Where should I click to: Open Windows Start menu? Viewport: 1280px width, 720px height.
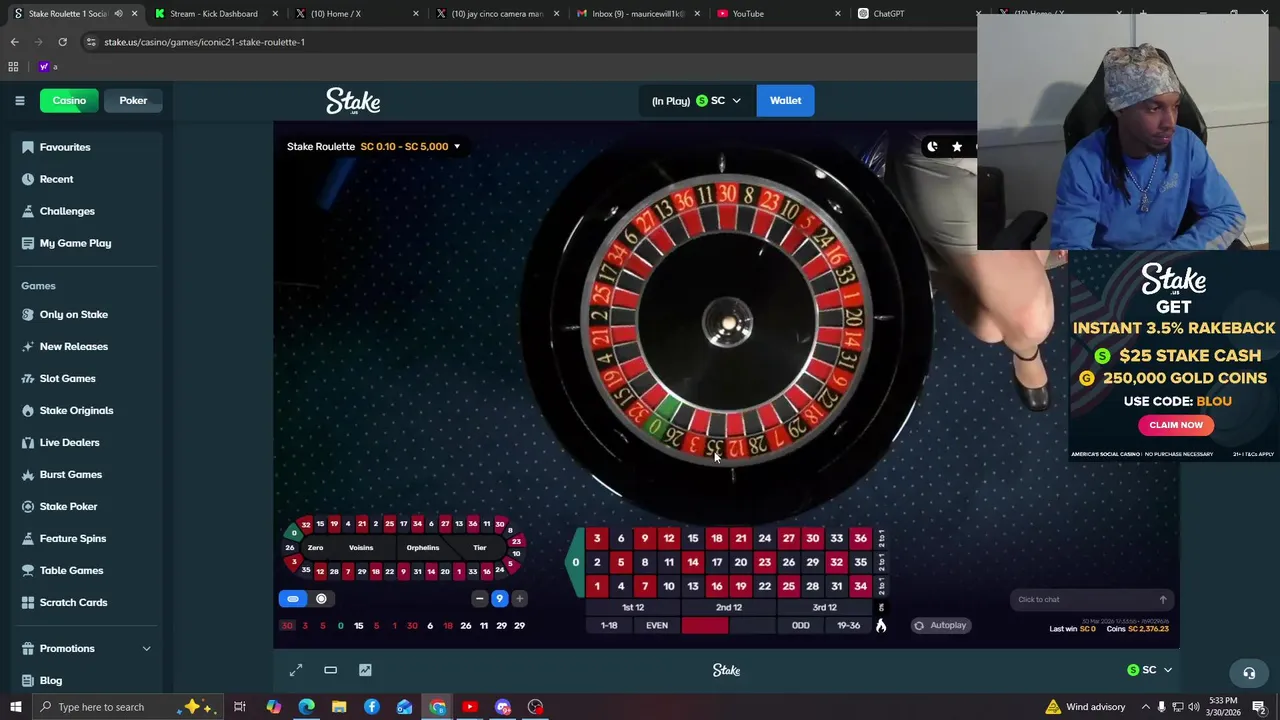click(15, 707)
